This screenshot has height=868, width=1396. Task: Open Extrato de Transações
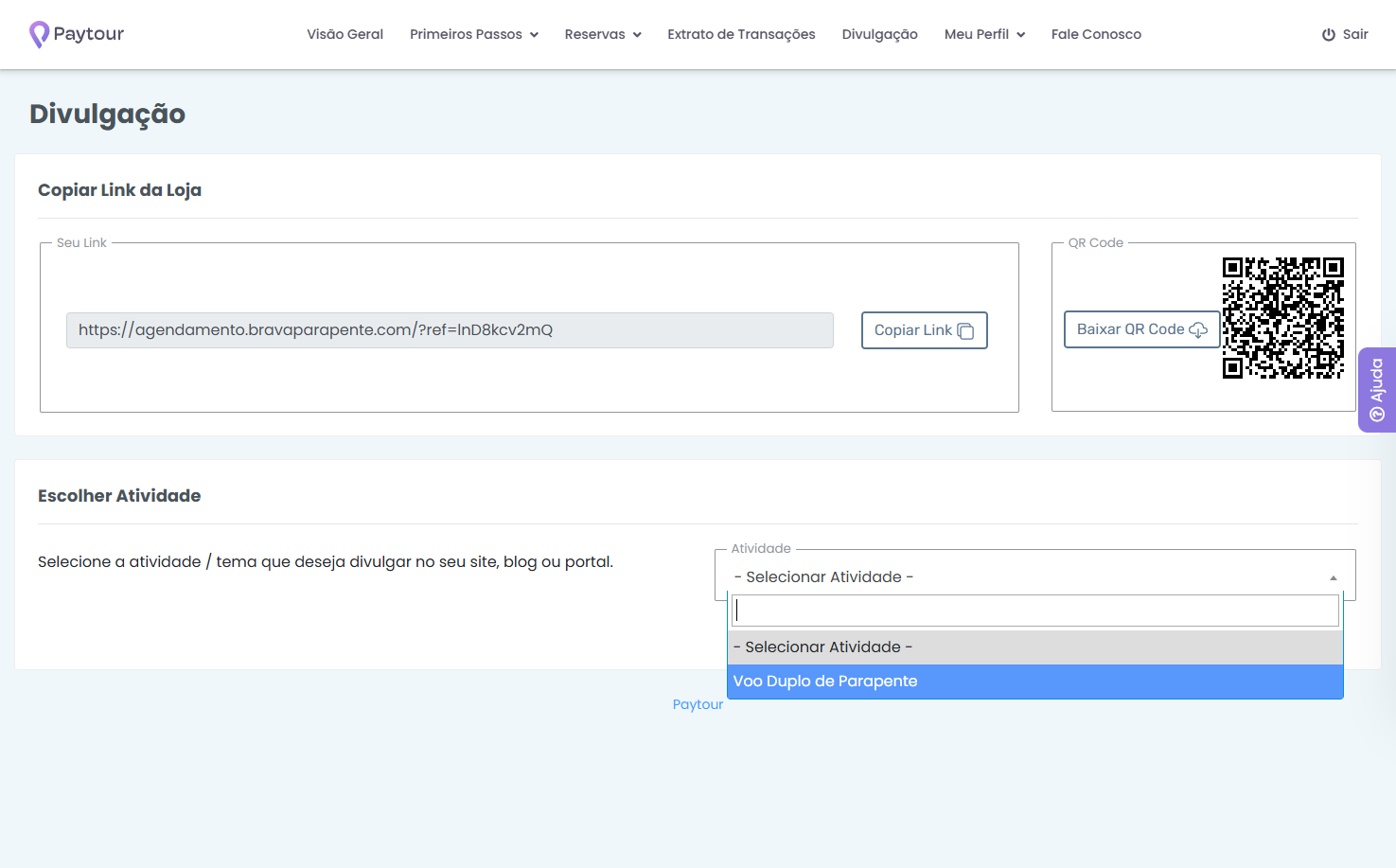(x=741, y=34)
